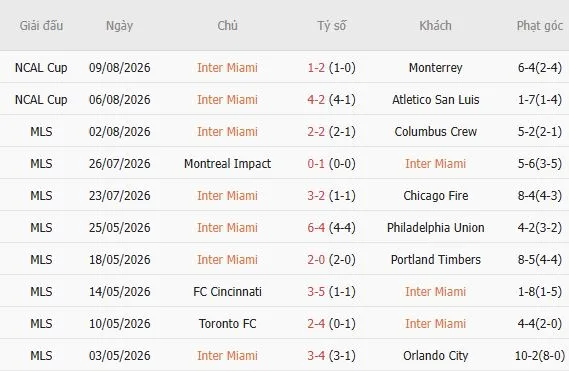The image size is (569, 372).
Task: Click the Chicago Fire team name
Action: (x=435, y=196)
